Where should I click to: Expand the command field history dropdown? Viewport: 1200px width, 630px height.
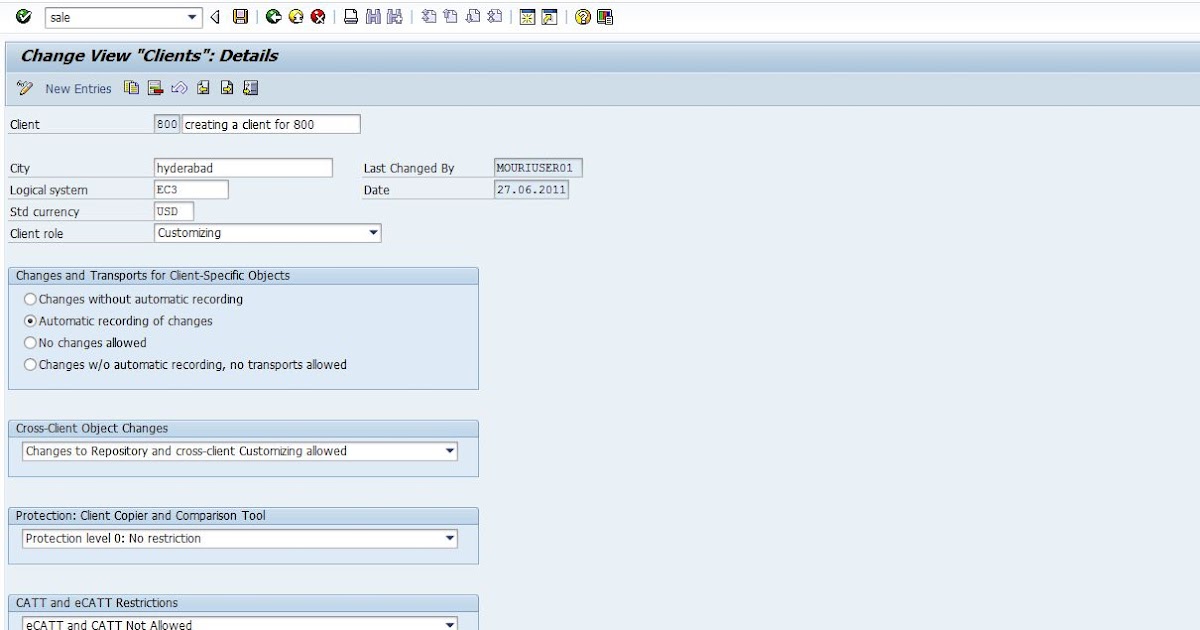coord(194,16)
